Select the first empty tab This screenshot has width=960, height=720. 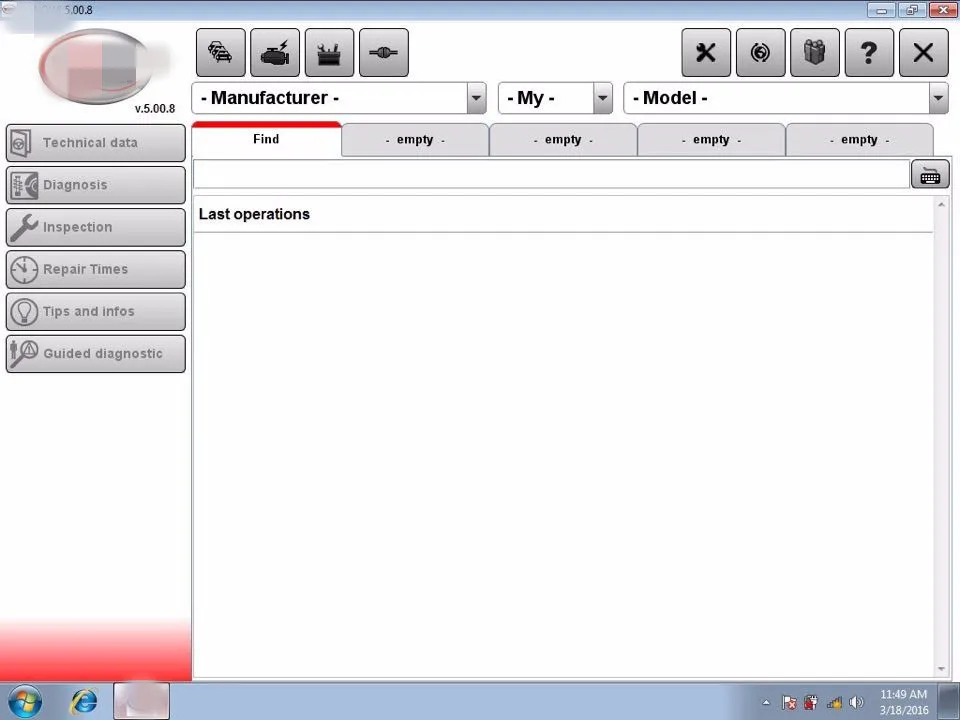pyautogui.click(x=414, y=139)
